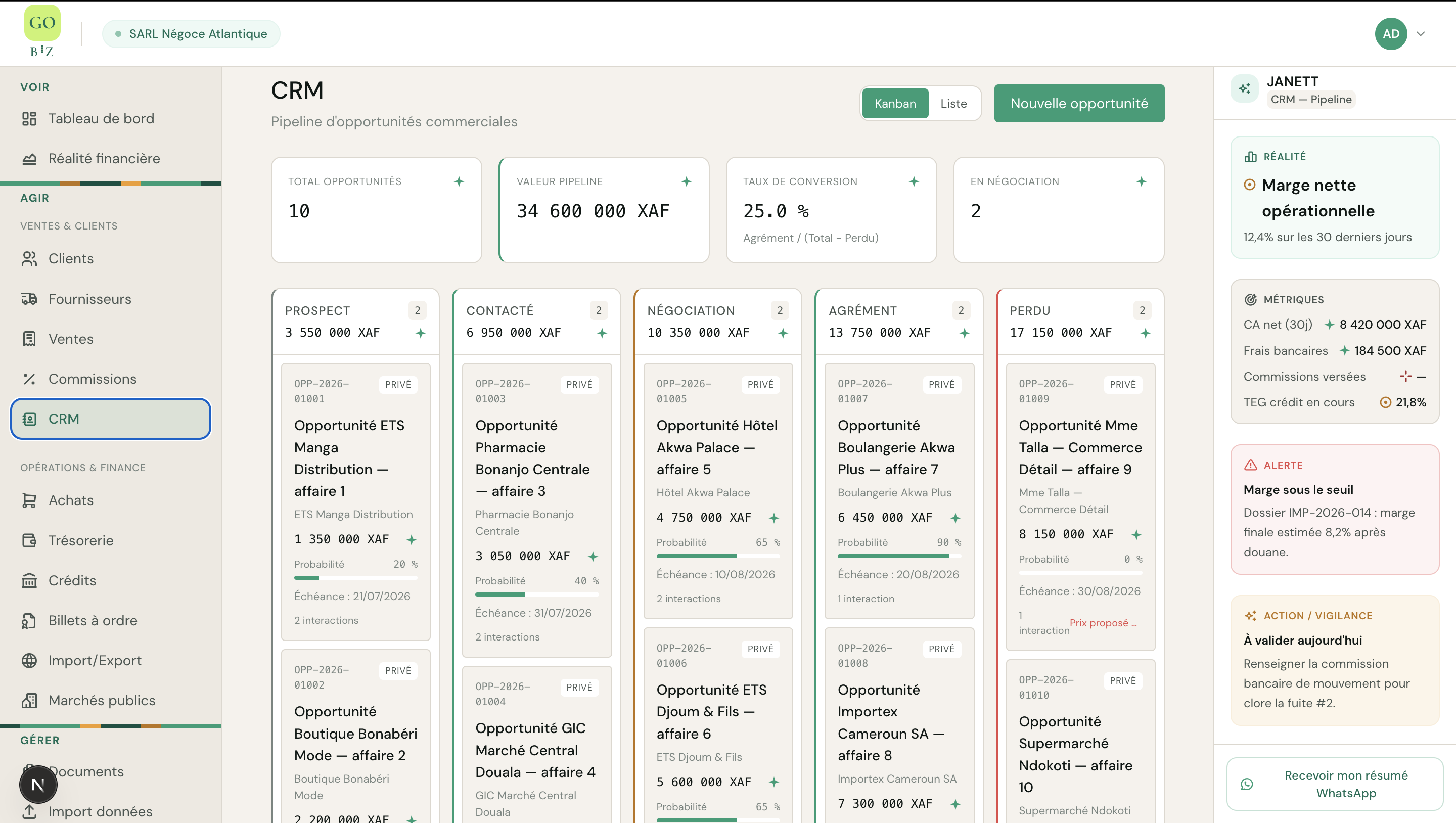This screenshot has height=823, width=1456.
Task: Click sparkle beside 4 750 000 XAF amount
Action: (774, 518)
